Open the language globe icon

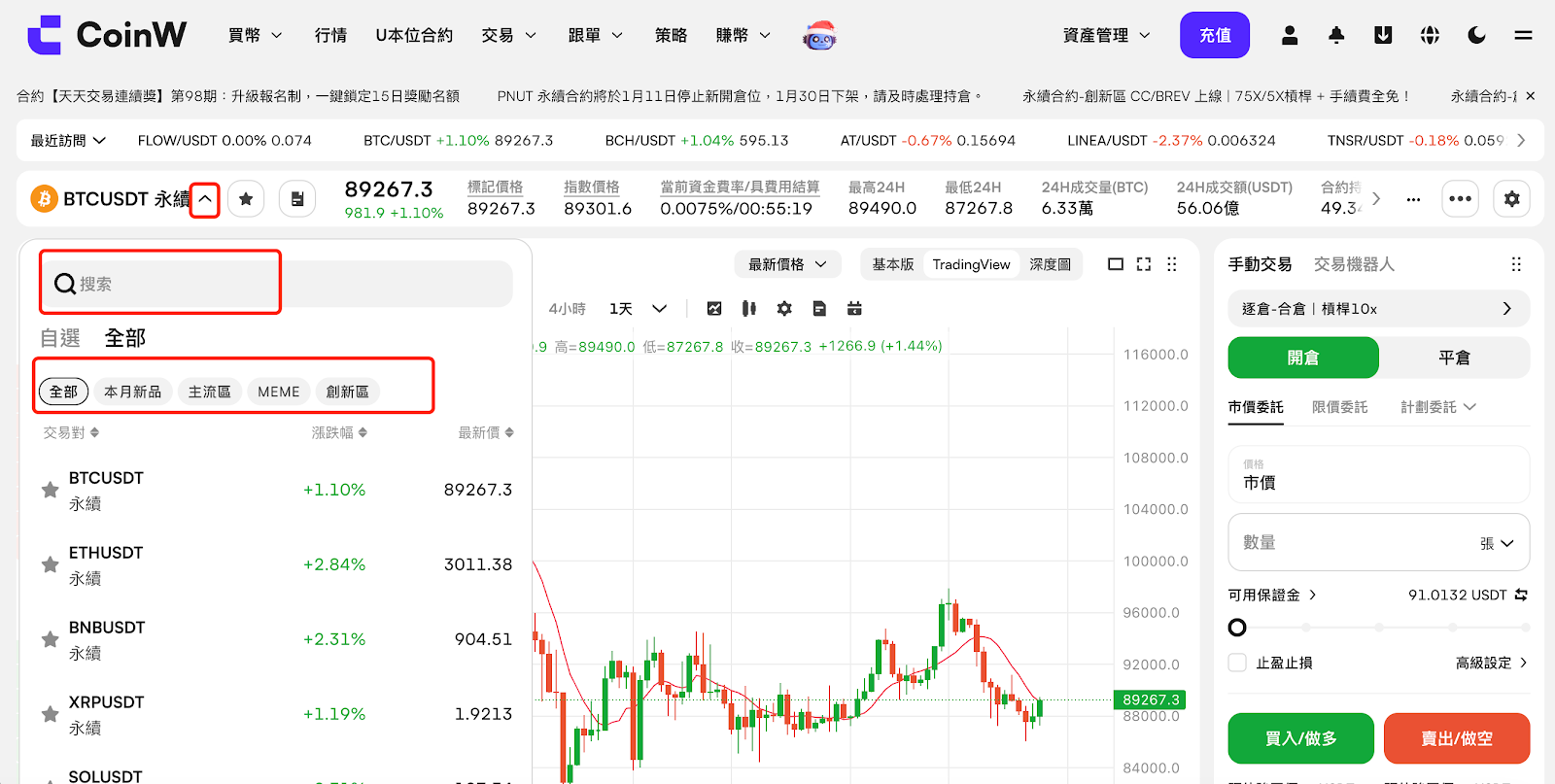[x=1430, y=36]
